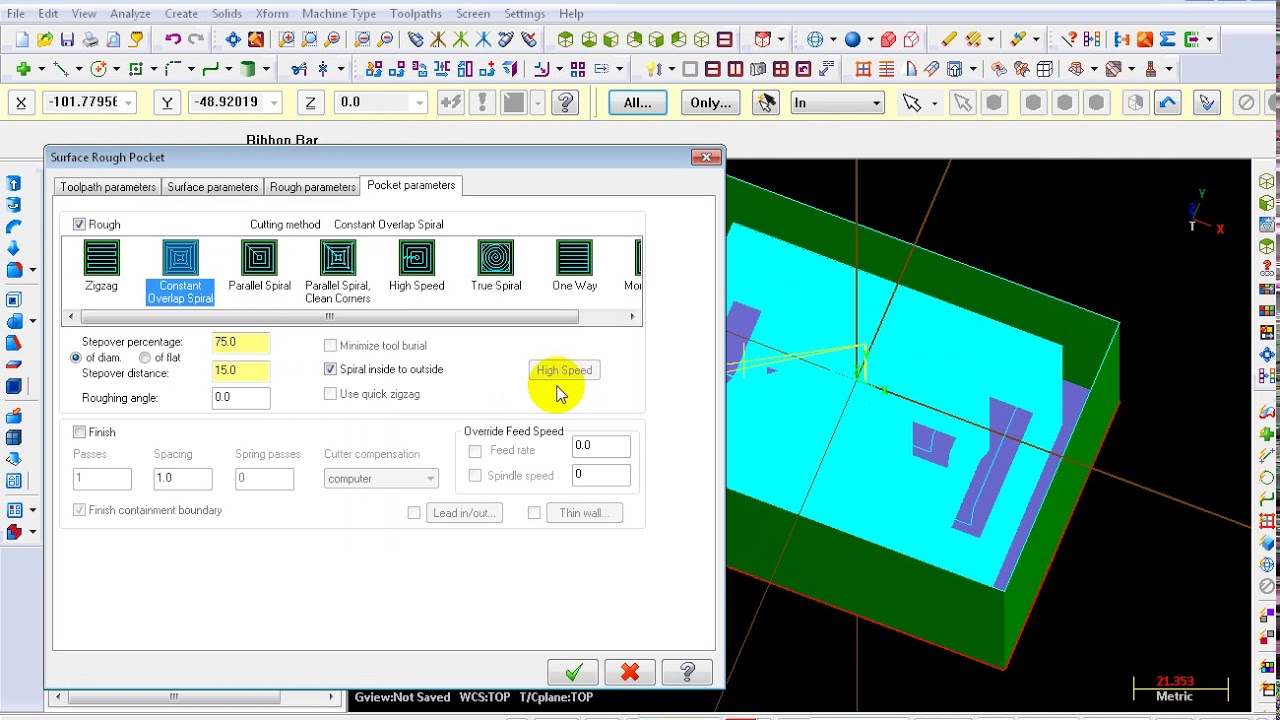
Task: Expand the create line dropdown arrow
Action: pos(78,69)
